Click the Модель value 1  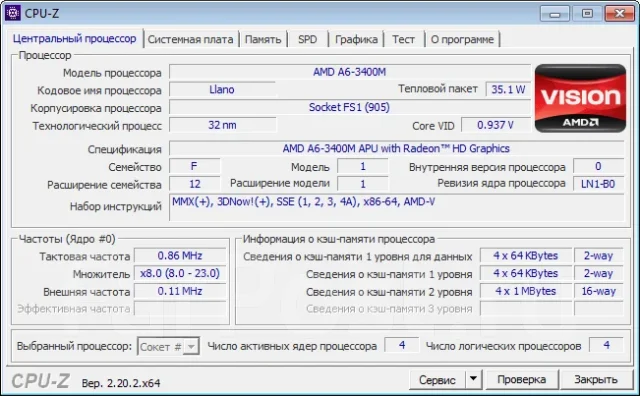pyautogui.click(x=362, y=166)
